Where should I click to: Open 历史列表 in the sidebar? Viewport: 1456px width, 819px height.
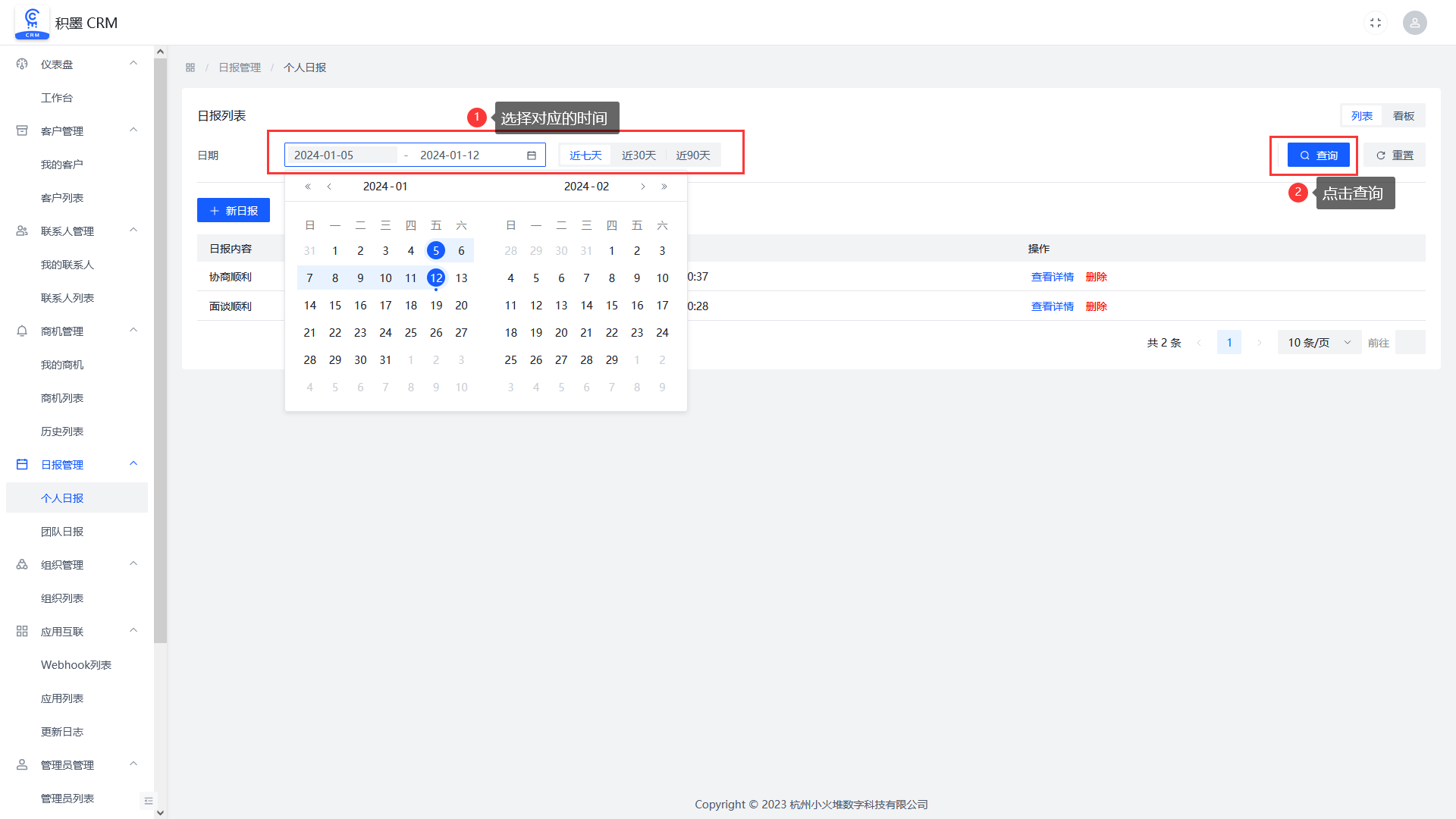62,431
